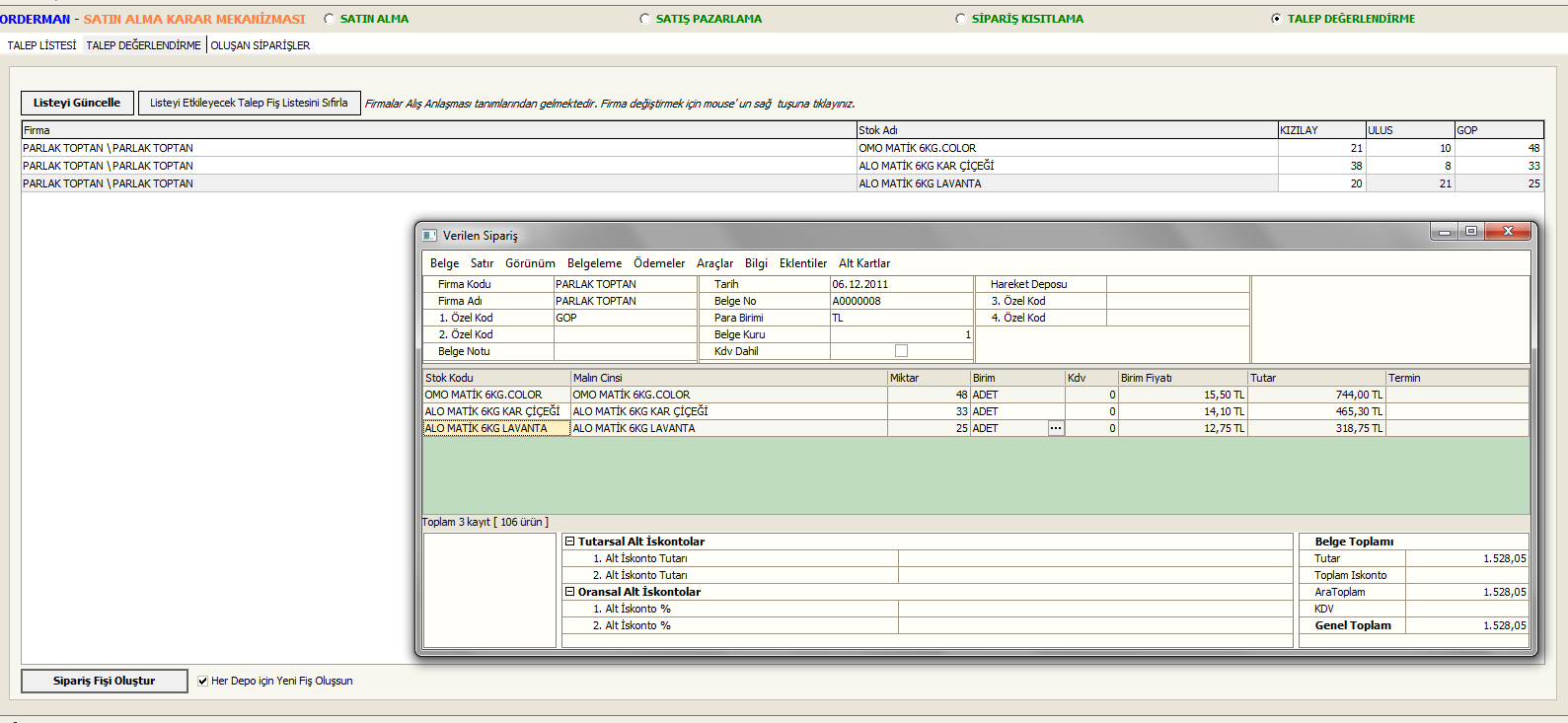This screenshot has width=1568, height=723.
Task: Click the Tarih field showing 06.12.2011
Action: (x=901, y=284)
